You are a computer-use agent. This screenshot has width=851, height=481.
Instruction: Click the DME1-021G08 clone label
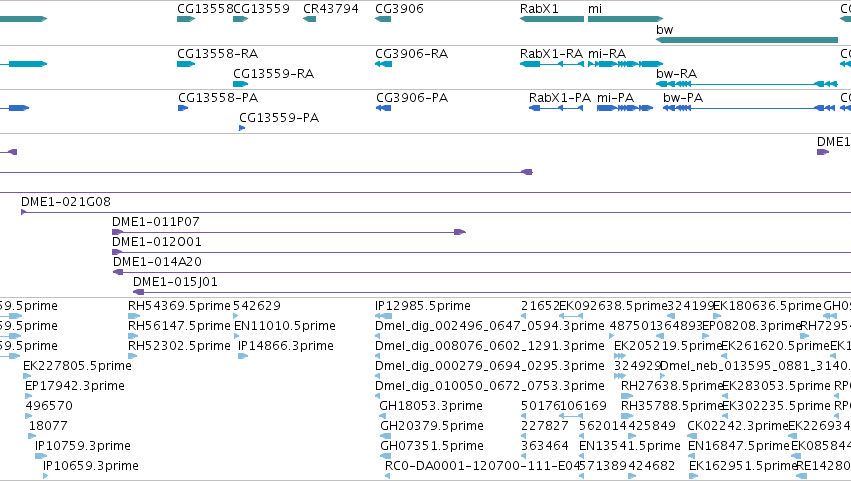66,202
